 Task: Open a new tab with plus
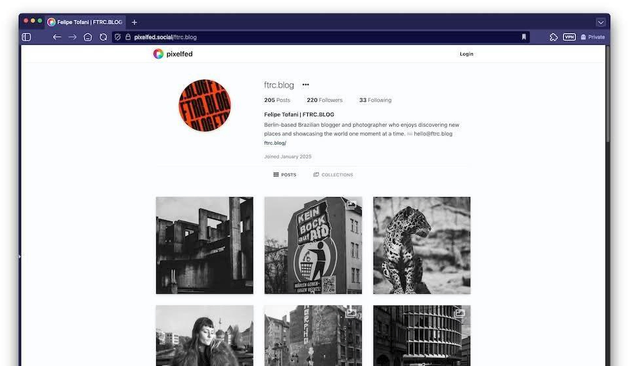134,22
